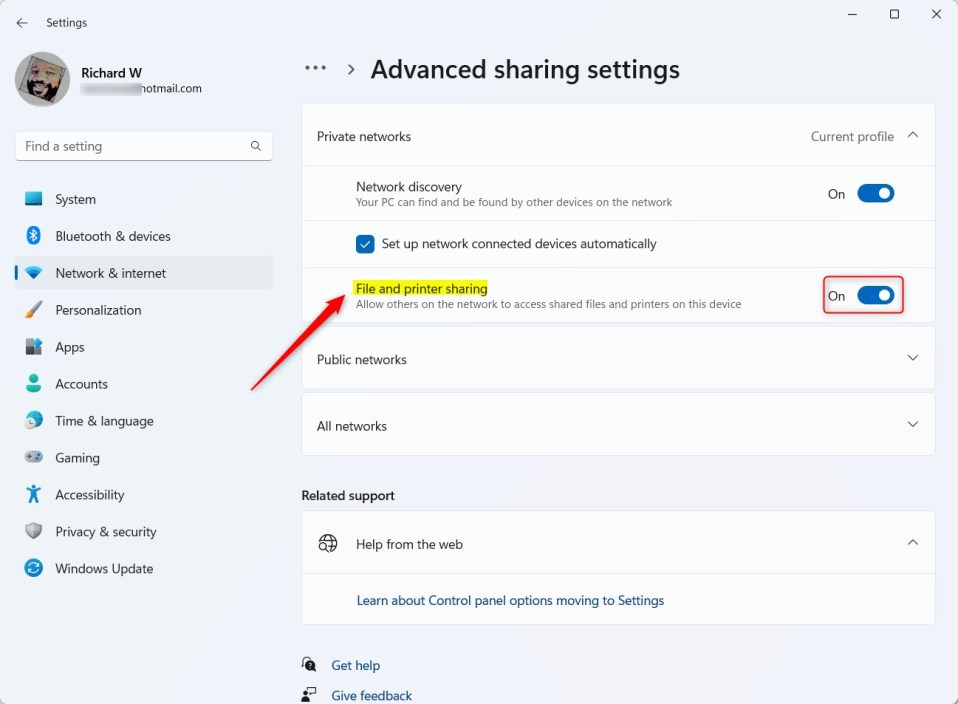Click the Personalization paintbrush icon
958x704 pixels.
coord(33,310)
